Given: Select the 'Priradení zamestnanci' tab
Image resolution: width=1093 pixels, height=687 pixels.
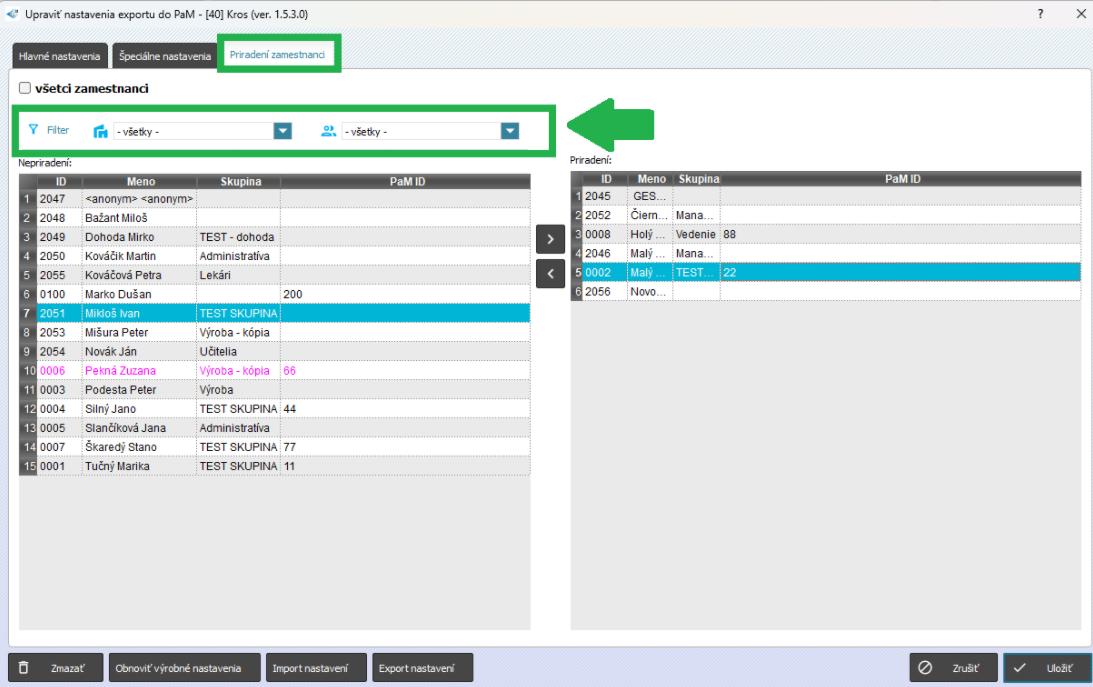Looking at the screenshot, I should pyautogui.click(x=277, y=56).
